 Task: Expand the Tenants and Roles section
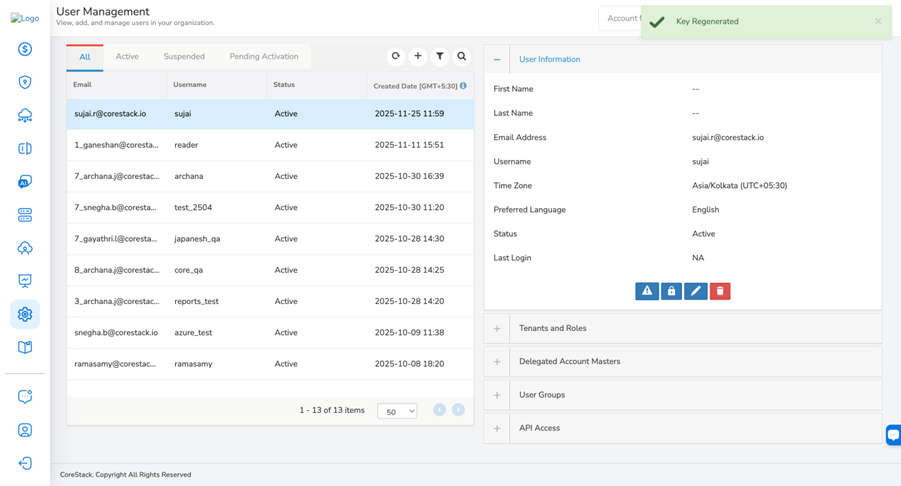497,329
